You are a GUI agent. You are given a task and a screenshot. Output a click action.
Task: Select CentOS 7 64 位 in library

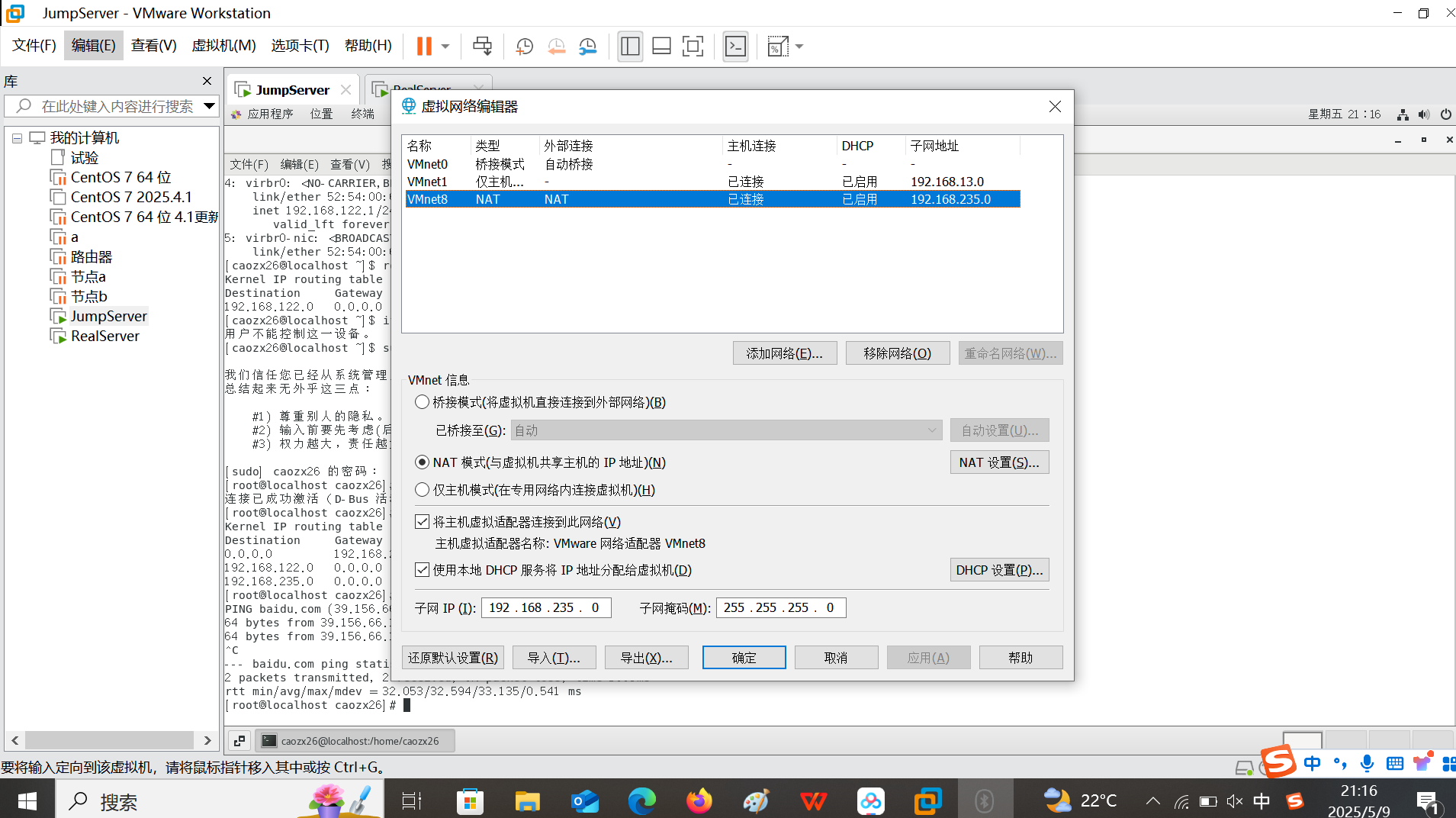tap(121, 177)
